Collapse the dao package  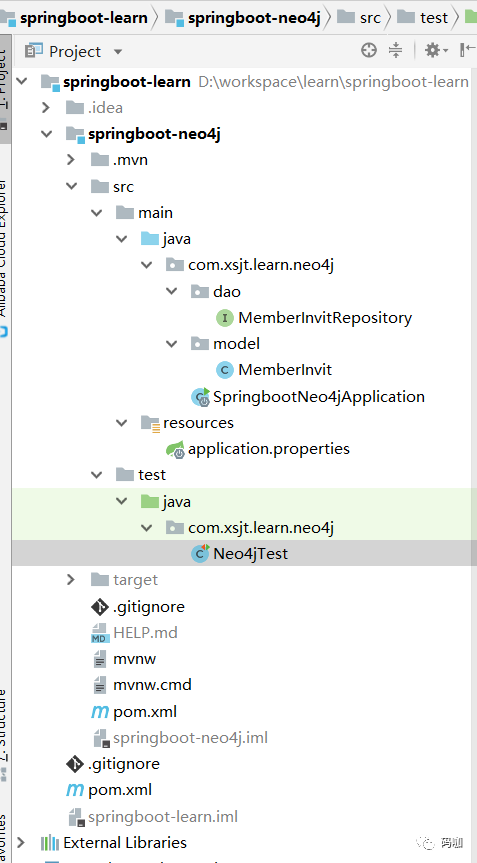pyautogui.click(x=172, y=292)
